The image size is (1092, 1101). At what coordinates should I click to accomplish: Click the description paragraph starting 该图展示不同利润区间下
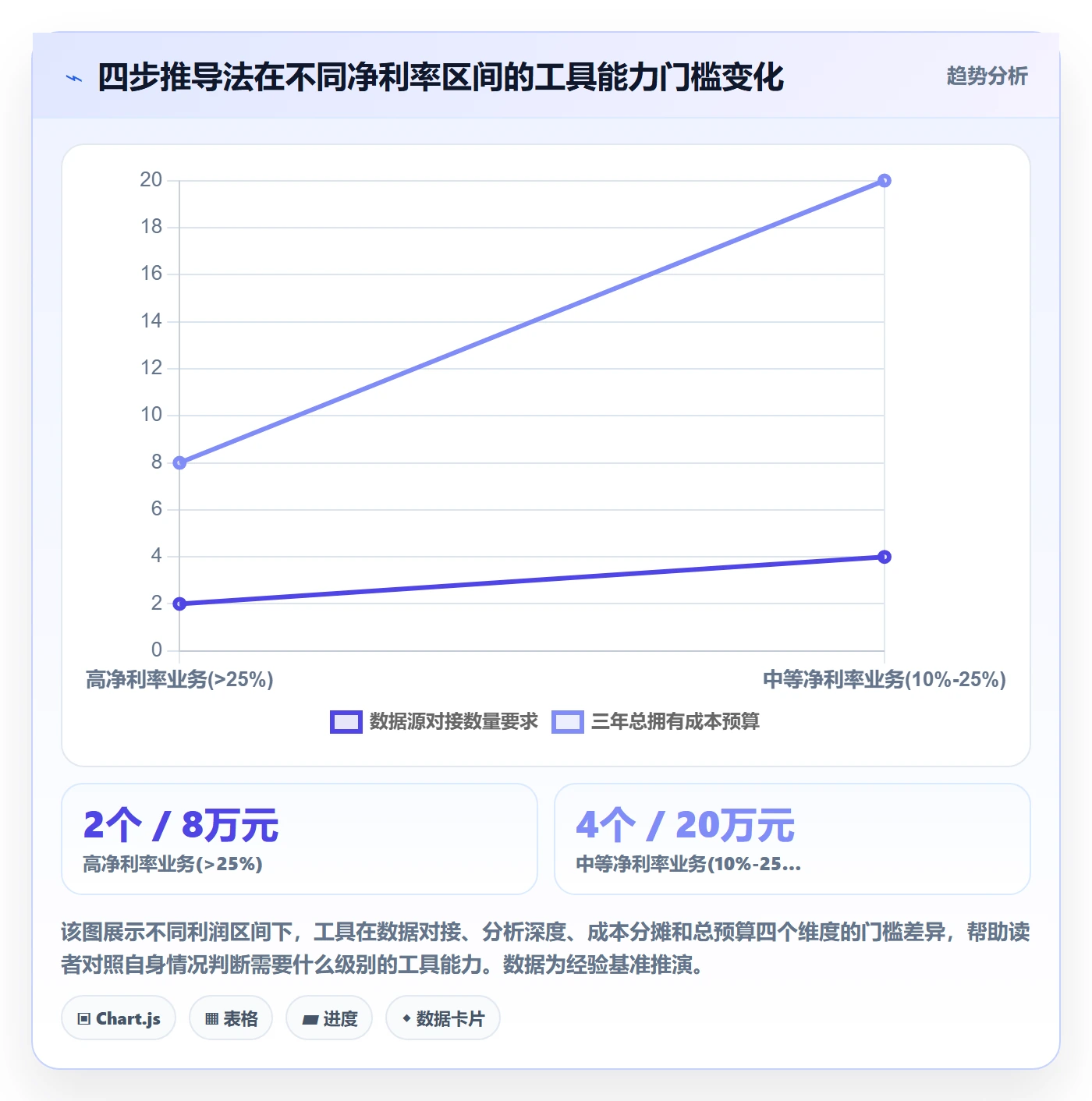[x=545, y=948]
